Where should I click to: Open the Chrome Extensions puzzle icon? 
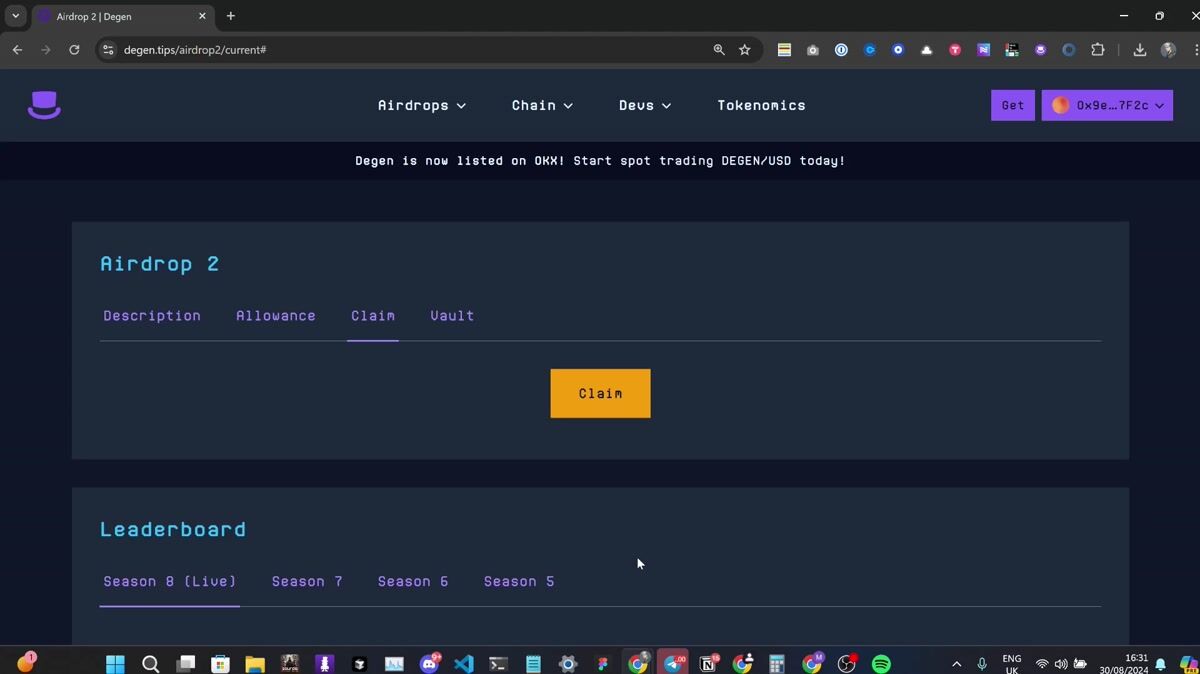[x=1097, y=50]
